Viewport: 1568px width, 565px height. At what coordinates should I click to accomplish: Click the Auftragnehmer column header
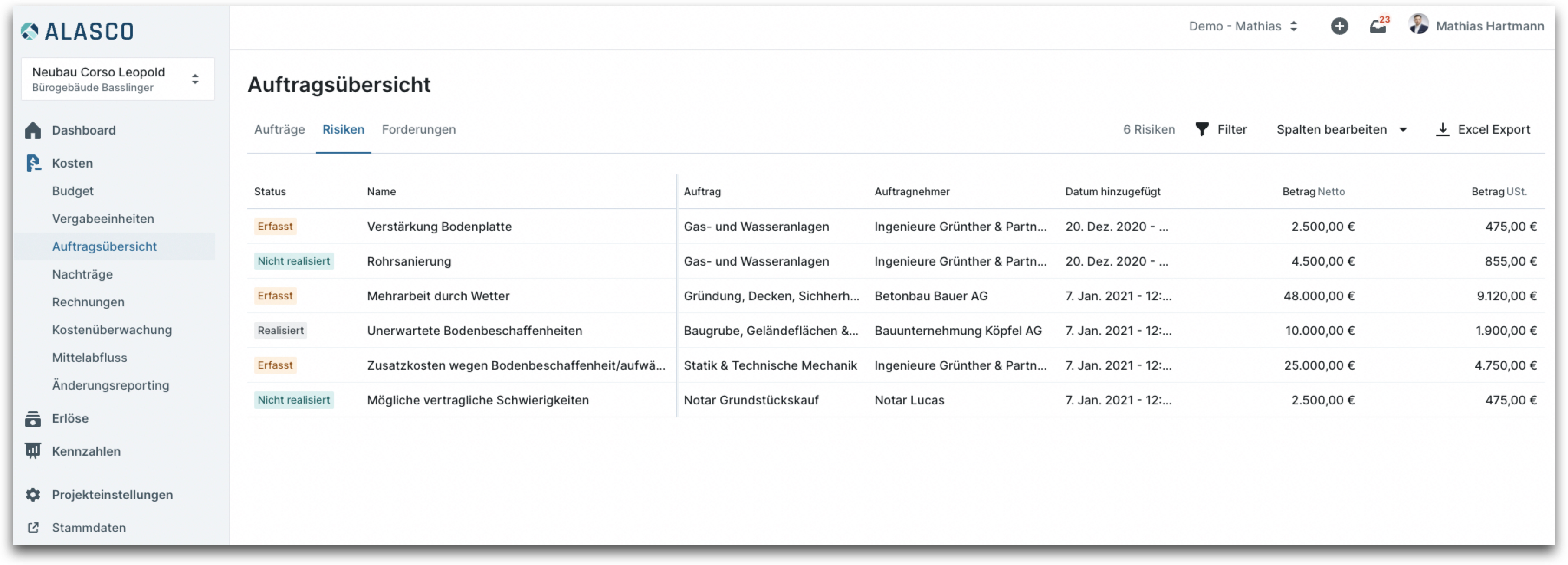(912, 191)
